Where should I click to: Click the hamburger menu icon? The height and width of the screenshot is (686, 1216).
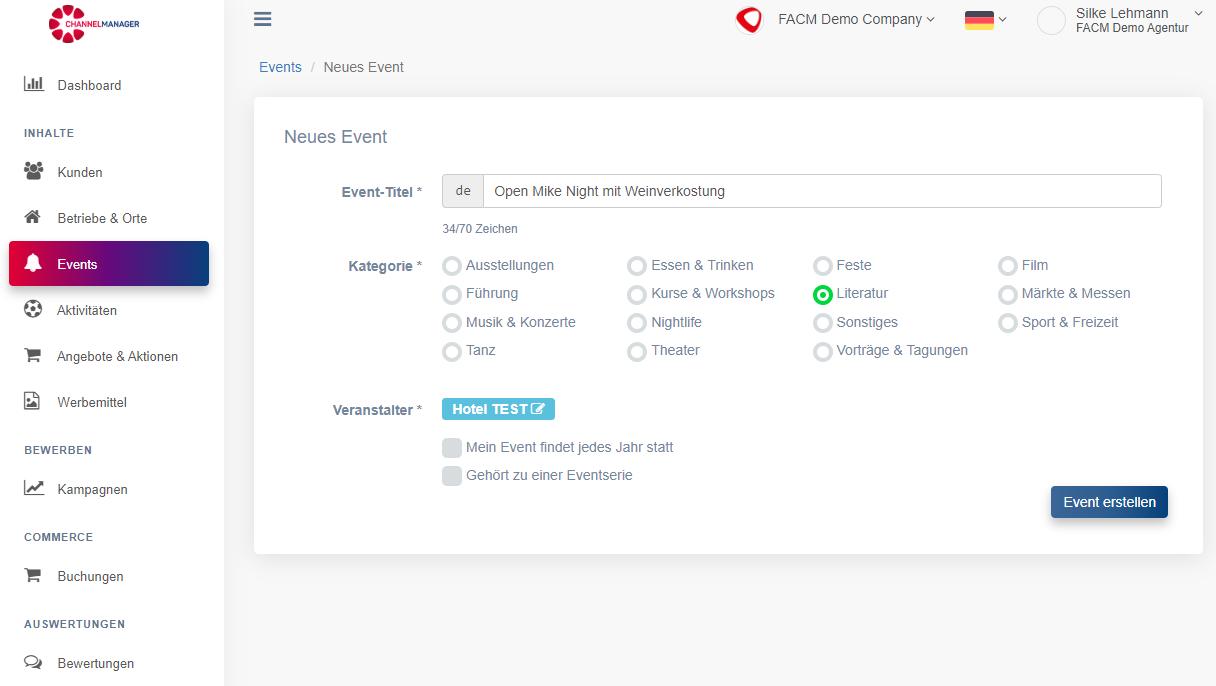point(263,19)
